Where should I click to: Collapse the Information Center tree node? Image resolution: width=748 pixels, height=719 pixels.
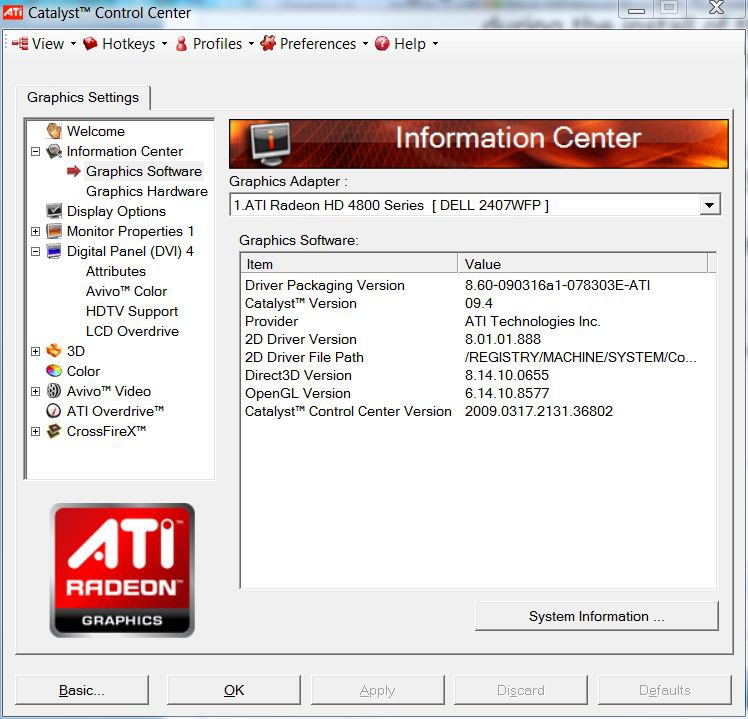pyautogui.click(x=35, y=152)
